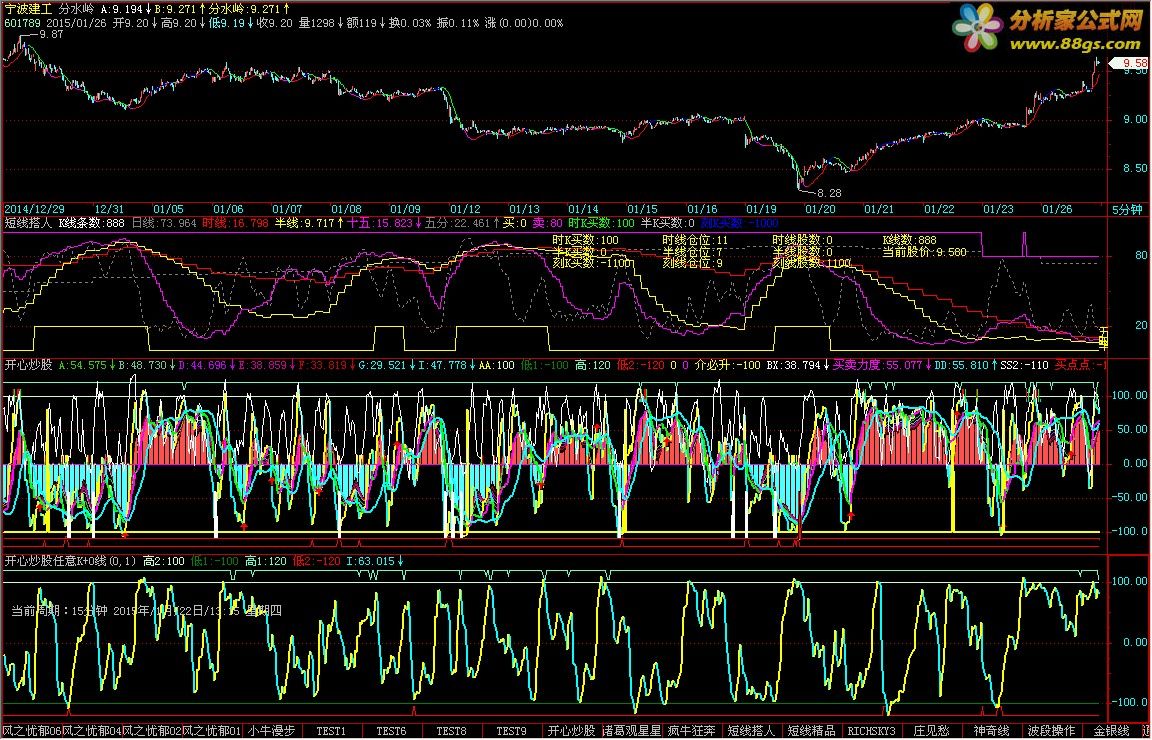Viewport: 1152px width, 740px height.
Task: Click the 宁波建工 stock name
Action: (28, 10)
